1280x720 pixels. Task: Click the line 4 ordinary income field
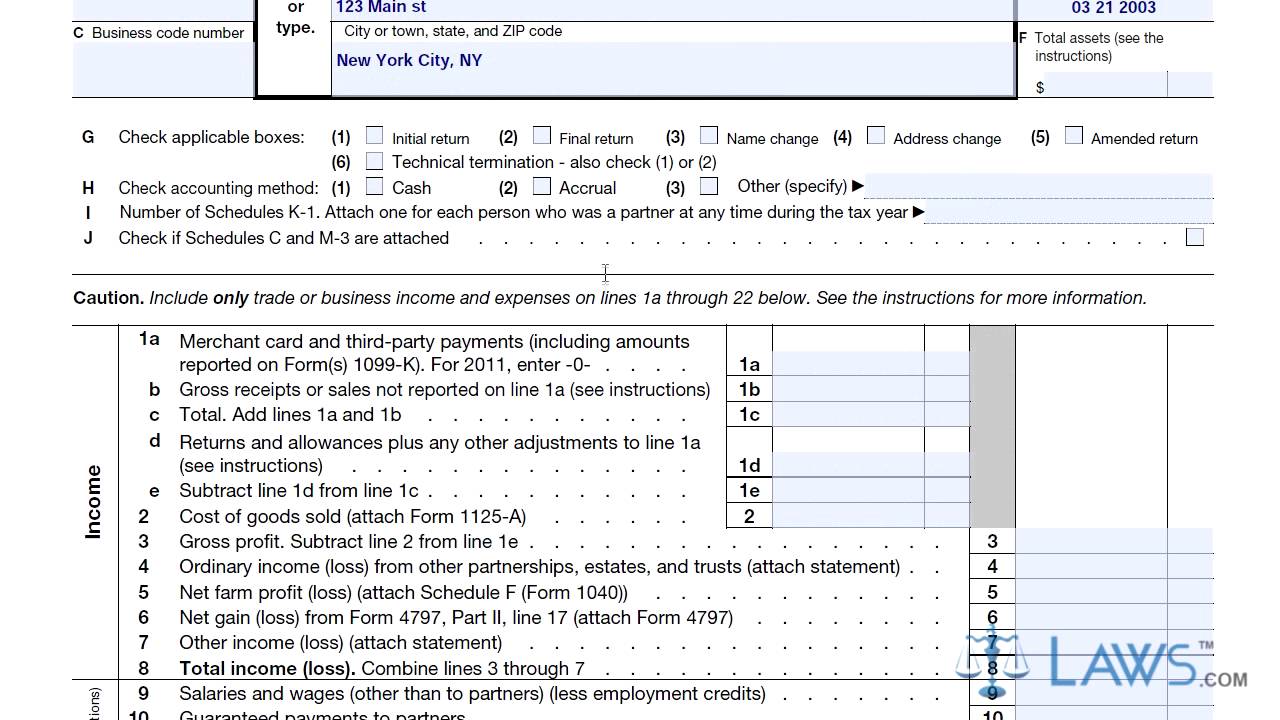pyautogui.click(x=1091, y=566)
